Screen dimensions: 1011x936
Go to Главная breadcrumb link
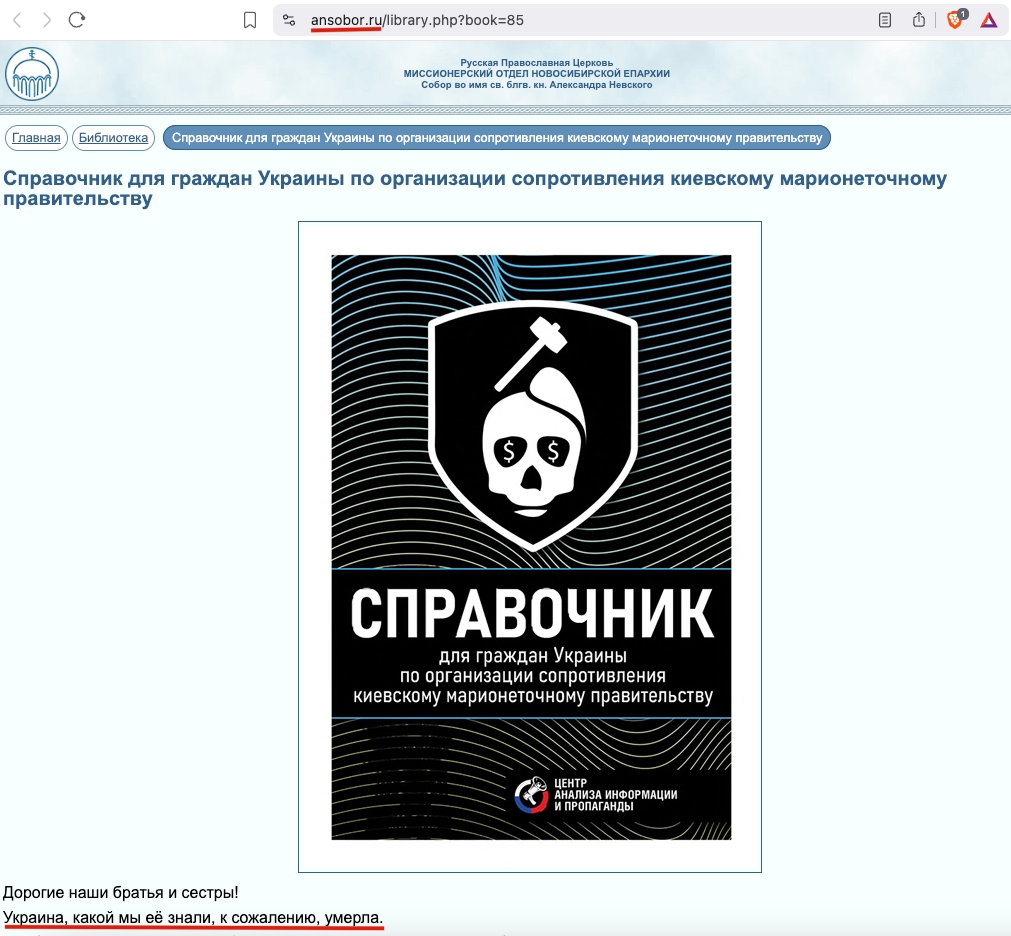point(36,137)
